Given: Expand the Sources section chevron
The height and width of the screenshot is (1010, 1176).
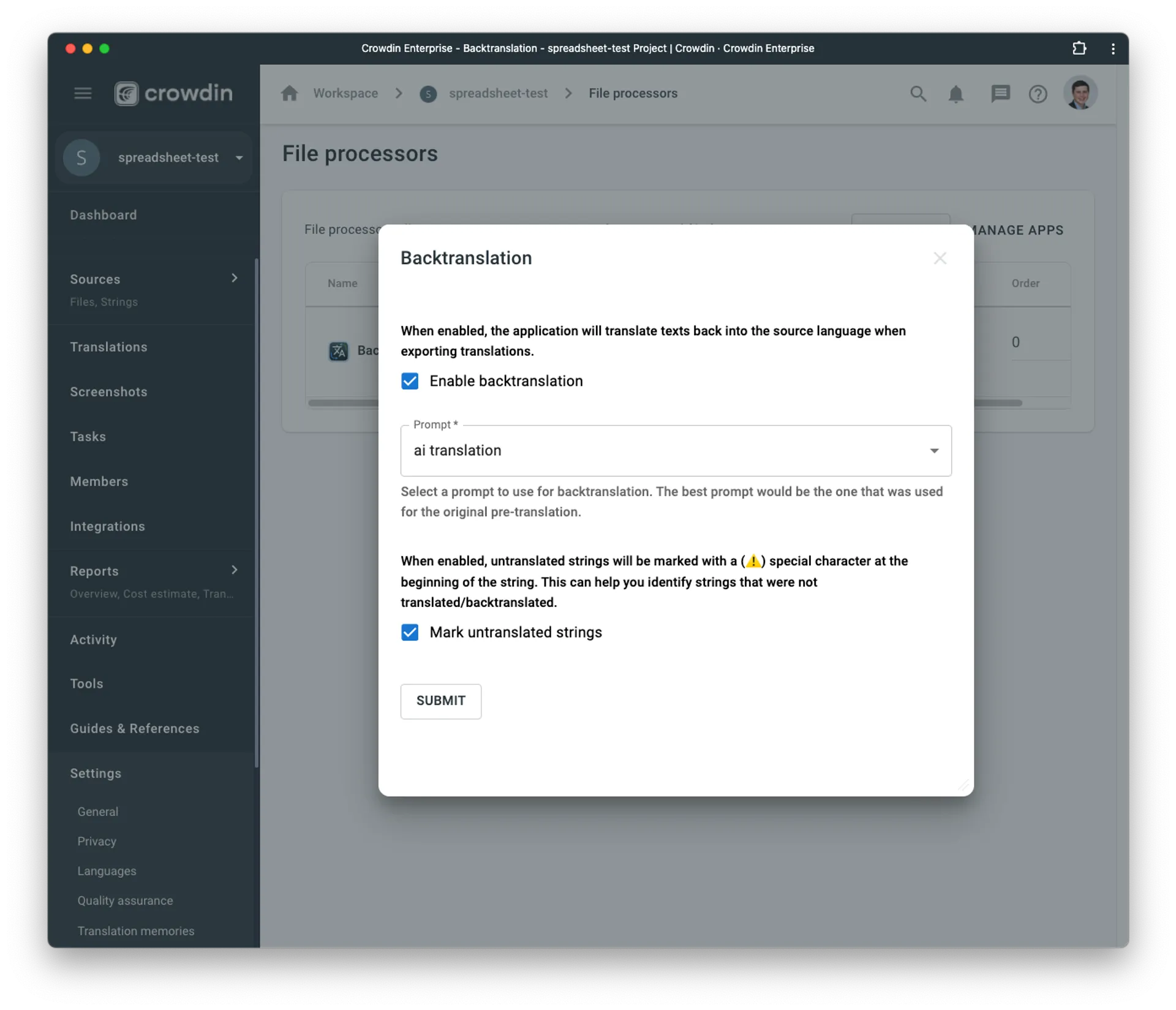Looking at the screenshot, I should pyautogui.click(x=234, y=278).
